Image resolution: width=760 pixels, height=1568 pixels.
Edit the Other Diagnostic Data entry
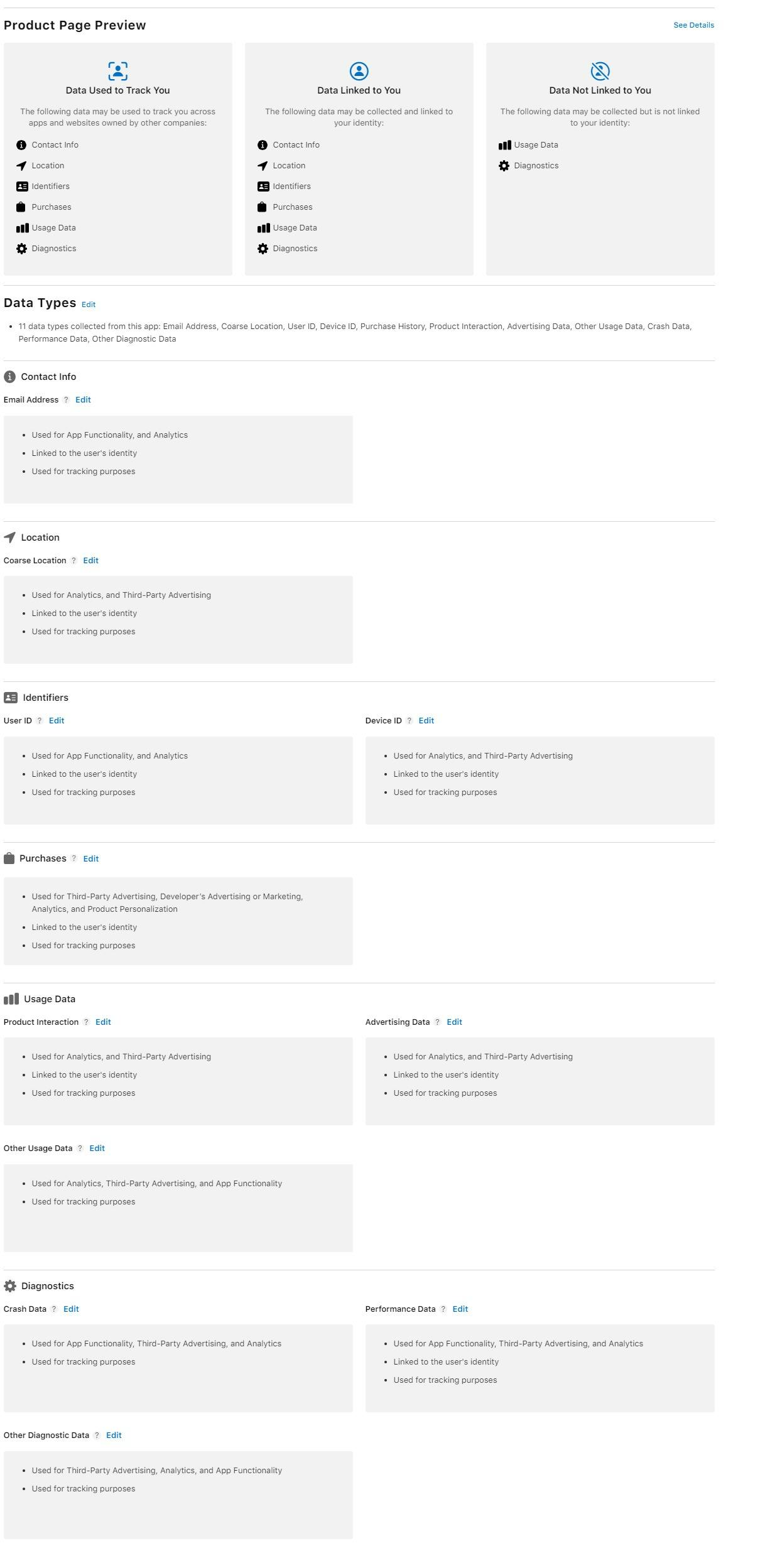tap(114, 1436)
